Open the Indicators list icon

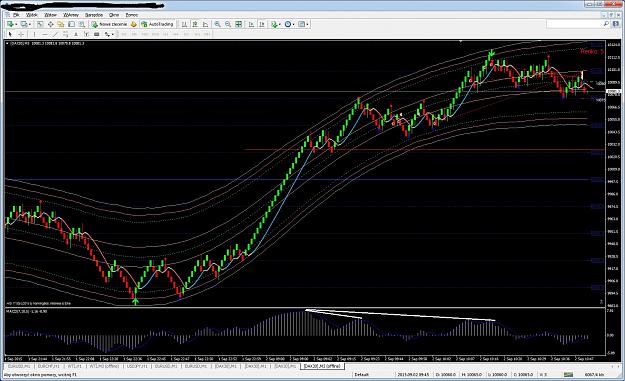(x=274, y=24)
